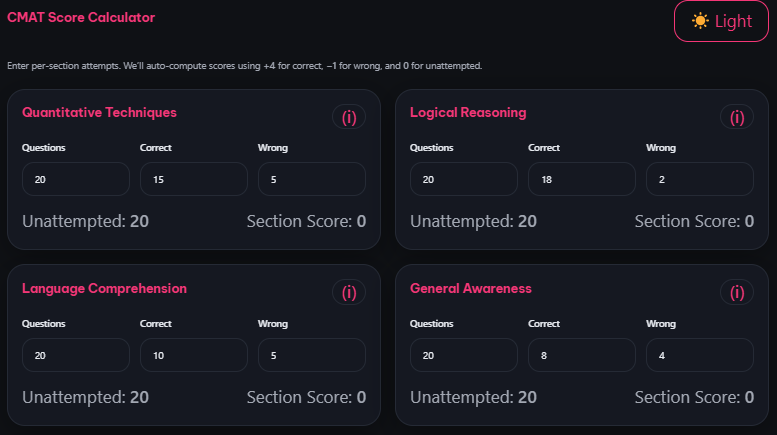Select Language Comprehension Correct field showing 10
The height and width of the screenshot is (435, 777).
[x=194, y=355]
